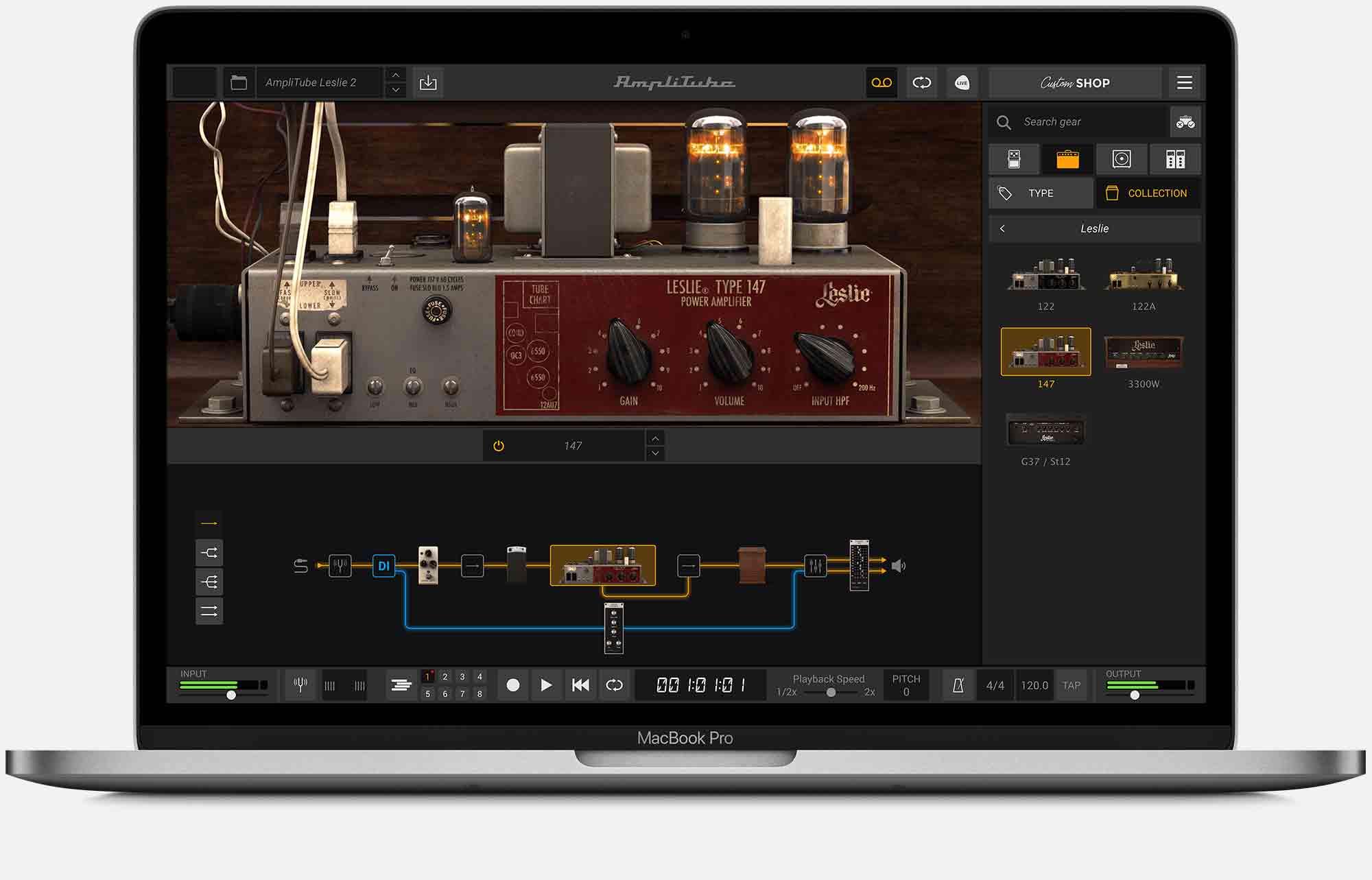The image size is (1372, 880).
Task: Select the amplifier gear category icon
Action: coord(1067,159)
